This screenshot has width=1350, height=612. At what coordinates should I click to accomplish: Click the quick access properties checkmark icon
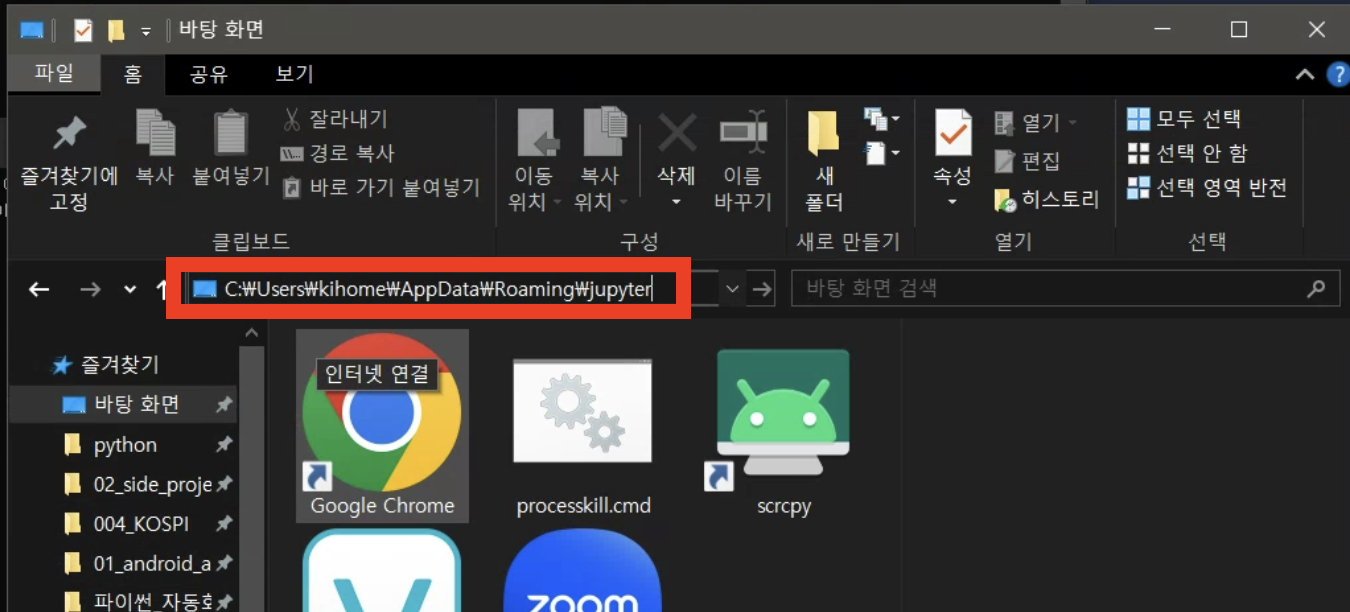[83, 30]
